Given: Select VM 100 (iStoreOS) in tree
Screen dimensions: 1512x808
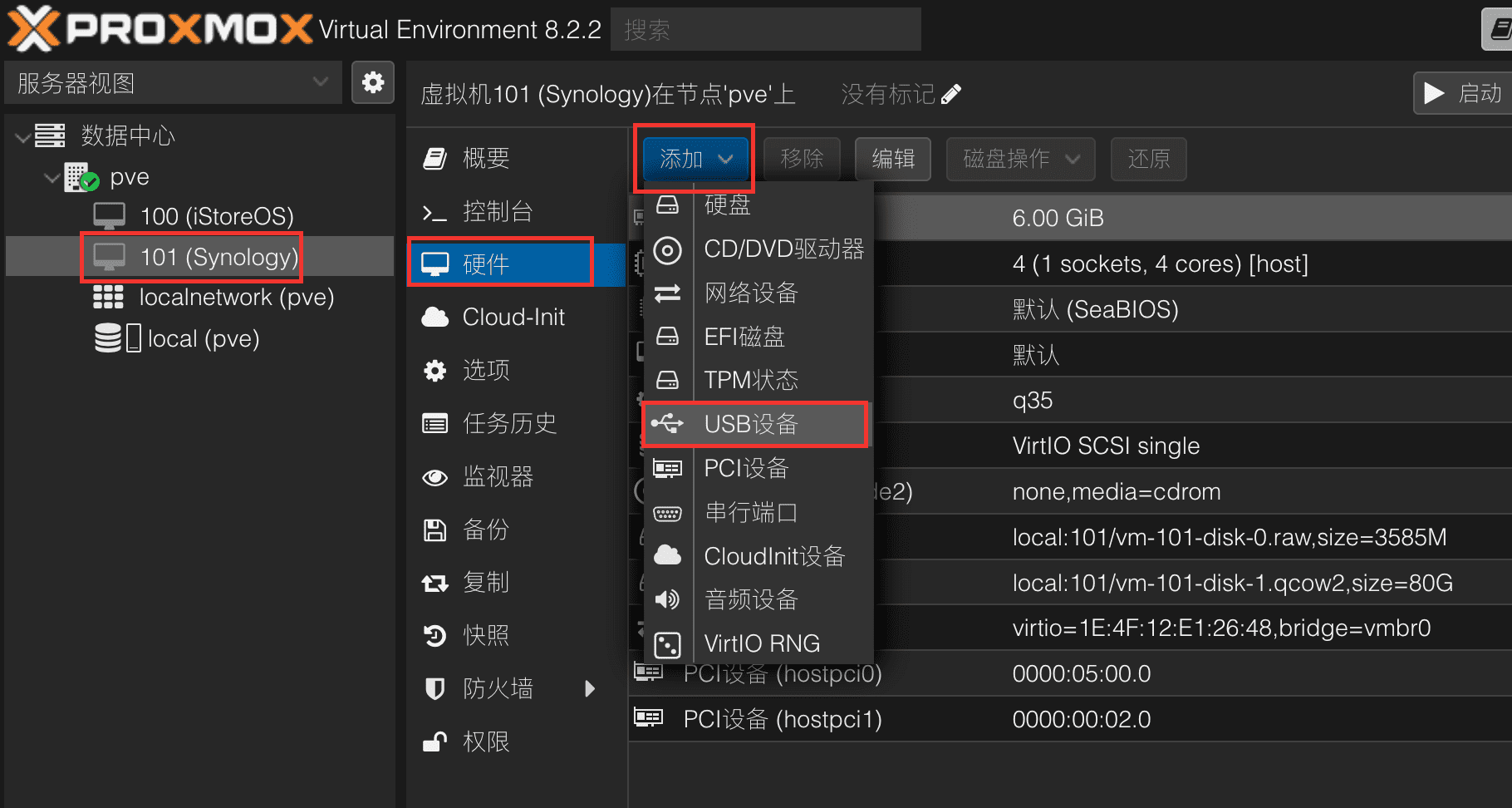Looking at the screenshot, I should point(199,216).
